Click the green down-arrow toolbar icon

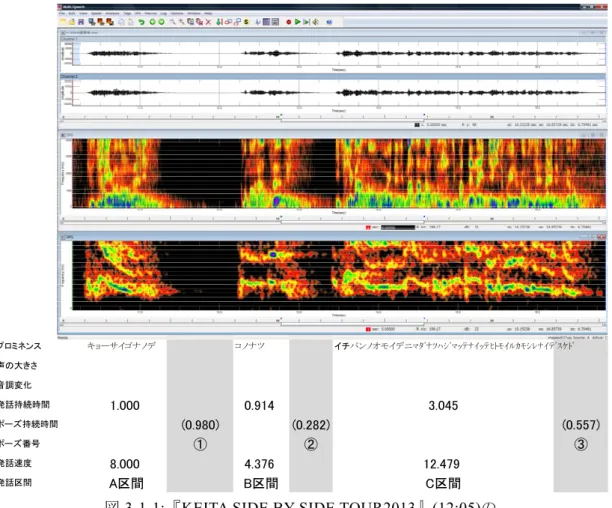[219, 22]
